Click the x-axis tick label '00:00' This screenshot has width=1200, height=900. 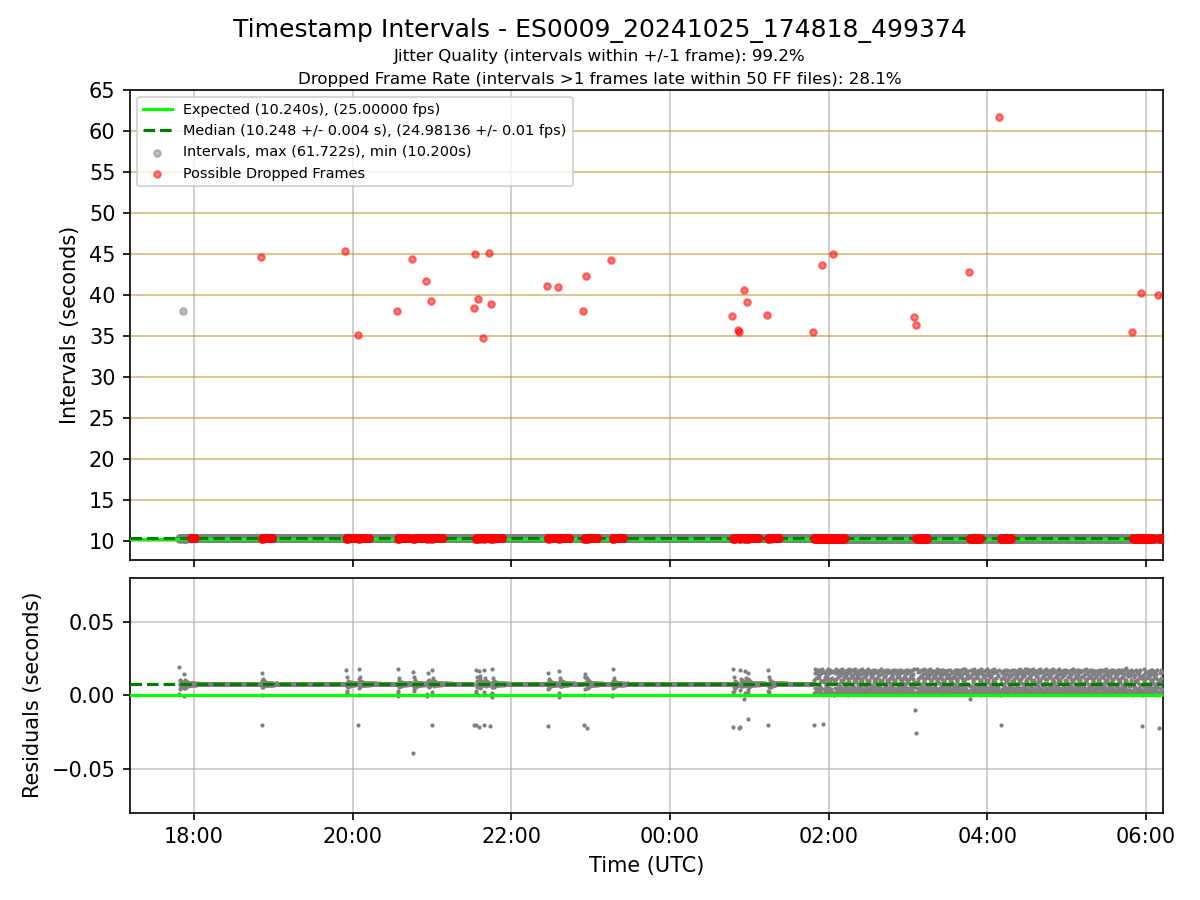(670, 834)
